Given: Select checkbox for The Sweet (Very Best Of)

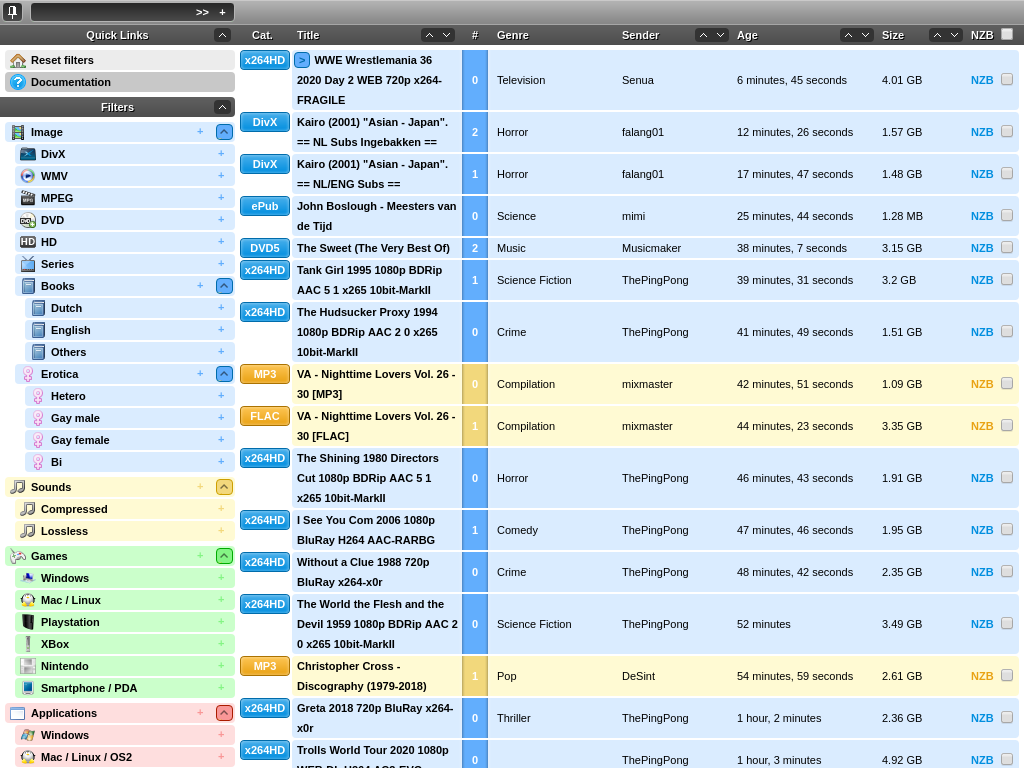Looking at the screenshot, I should [1007, 247].
